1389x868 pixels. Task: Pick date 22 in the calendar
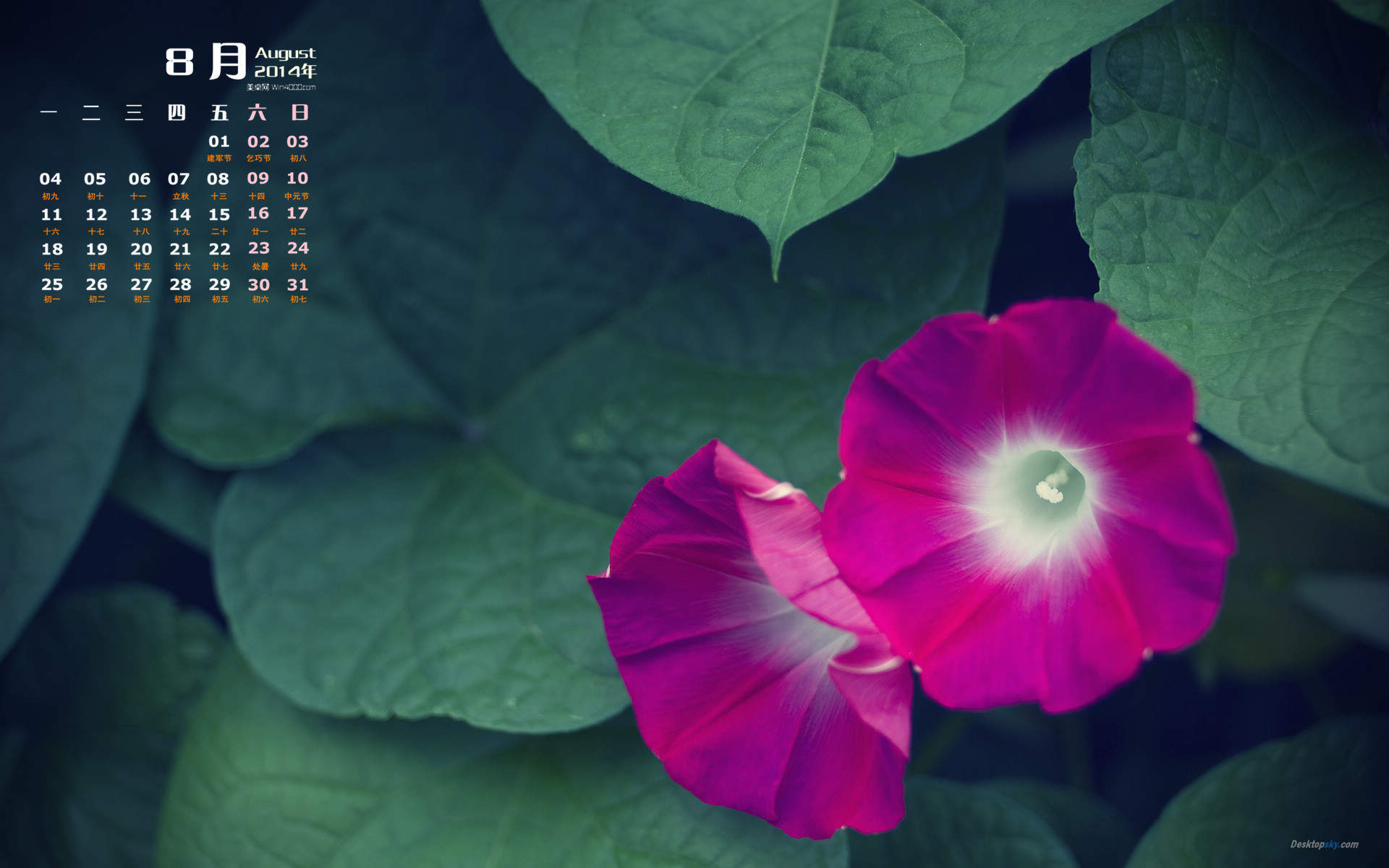(x=220, y=250)
